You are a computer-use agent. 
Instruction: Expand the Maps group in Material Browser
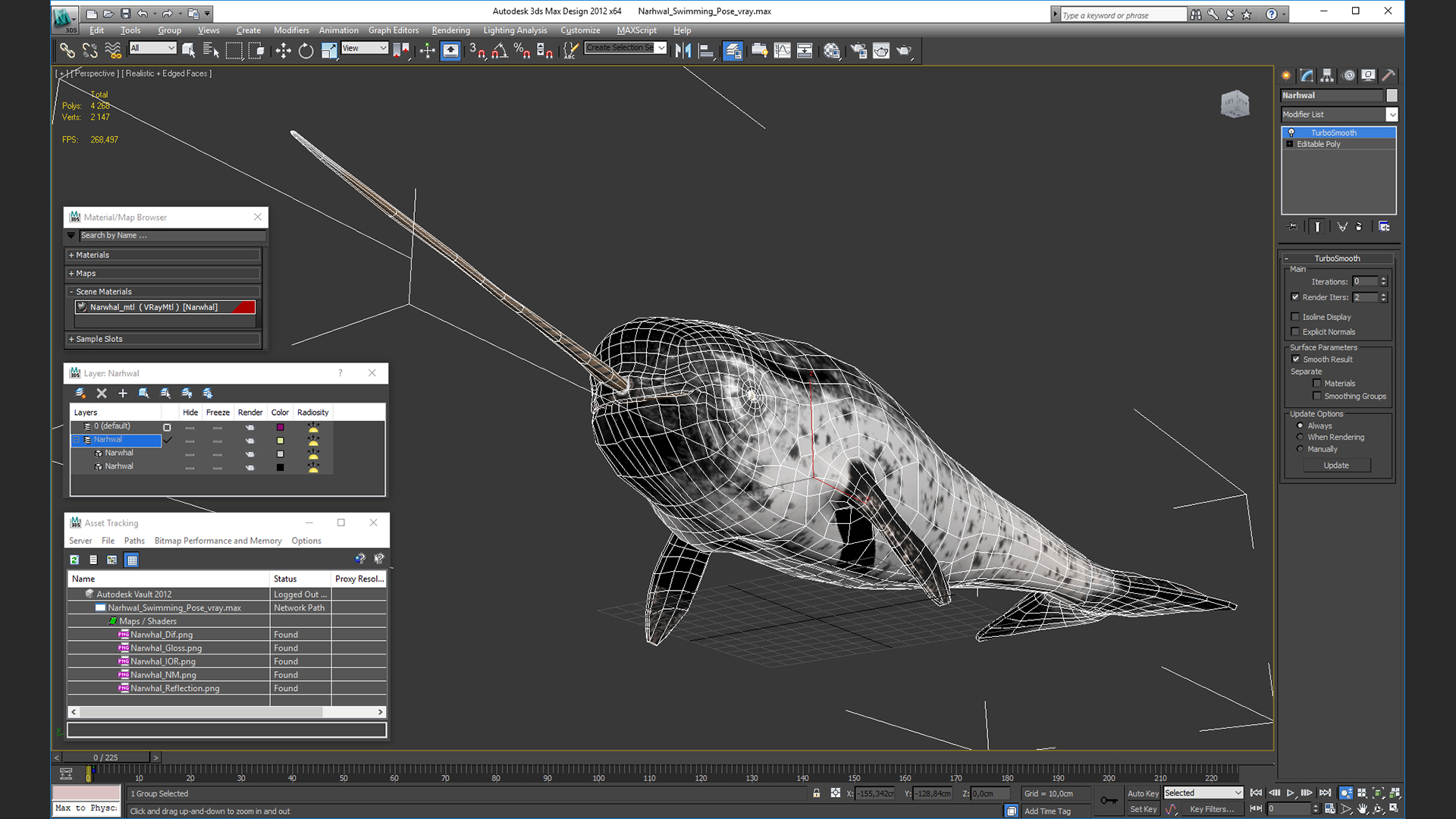[164, 273]
